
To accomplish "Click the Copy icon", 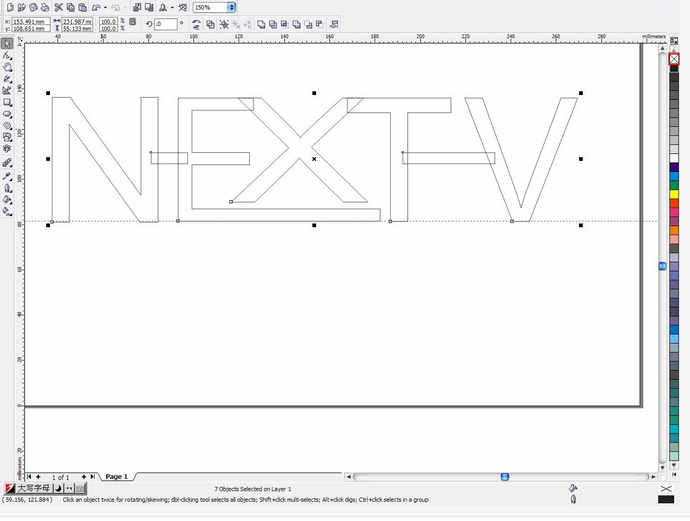I will coord(70,7).
